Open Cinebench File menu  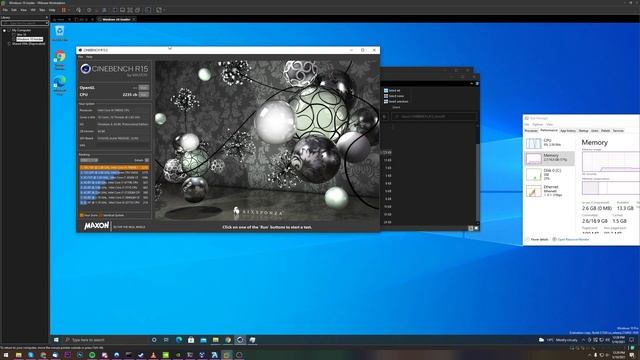point(81,57)
